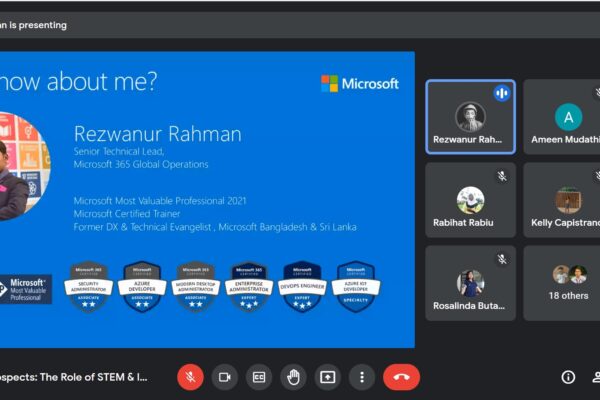The width and height of the screenshot is (600, 400).
Task: Click the Kelly Capistrano participant tile
Action: [562, 200]
